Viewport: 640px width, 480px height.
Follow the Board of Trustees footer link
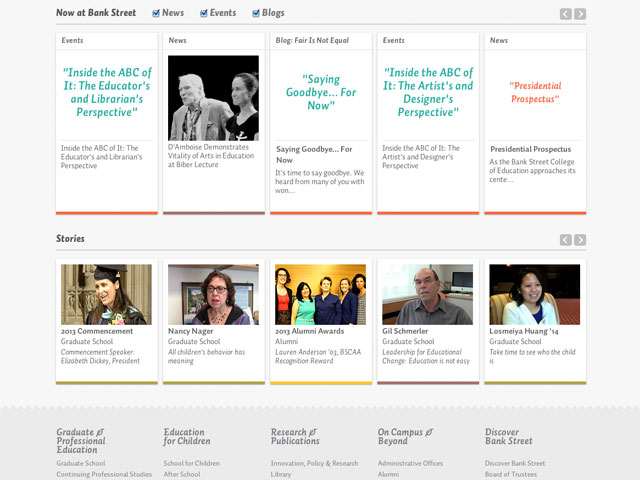click(511, 474)
